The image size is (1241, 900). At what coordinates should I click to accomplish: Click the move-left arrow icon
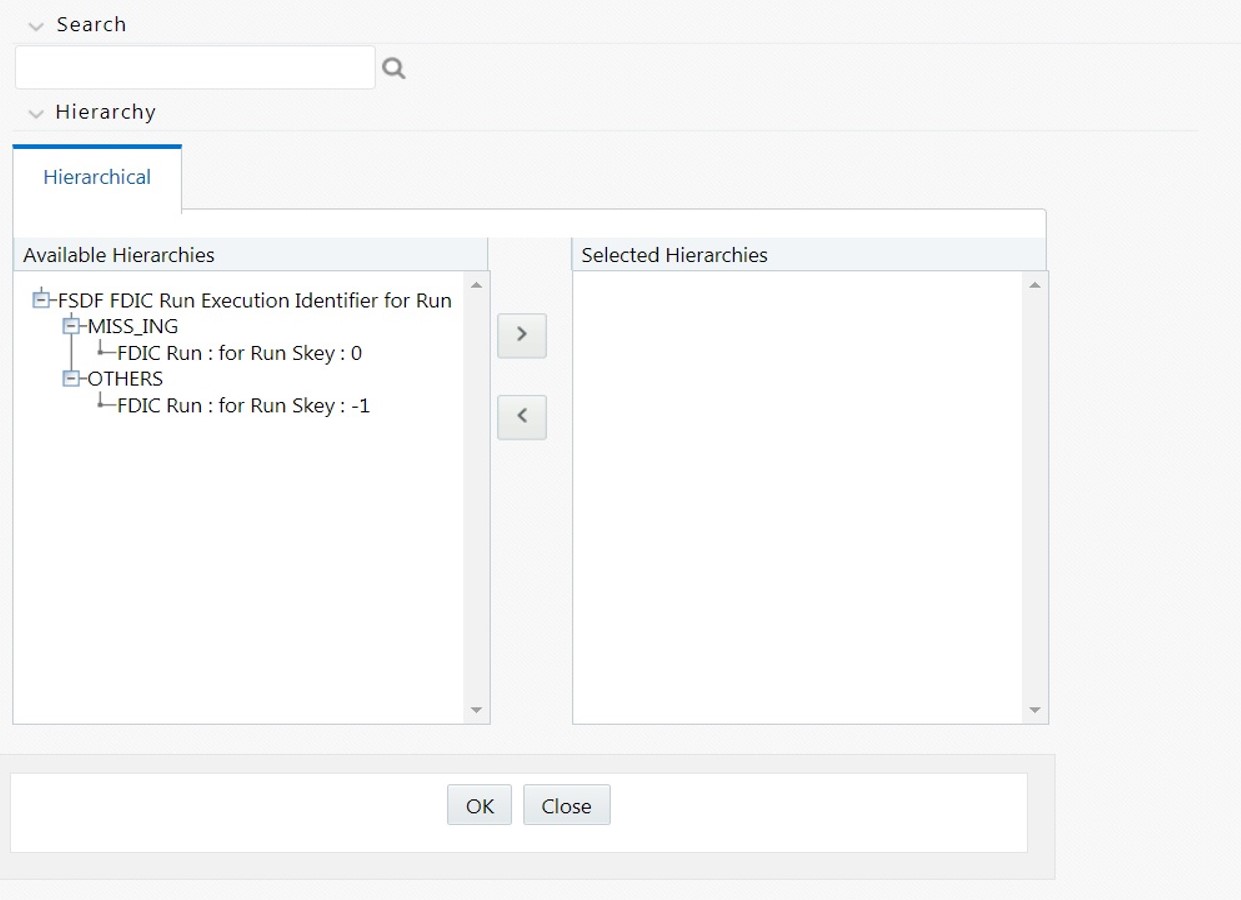click(521, 417)
